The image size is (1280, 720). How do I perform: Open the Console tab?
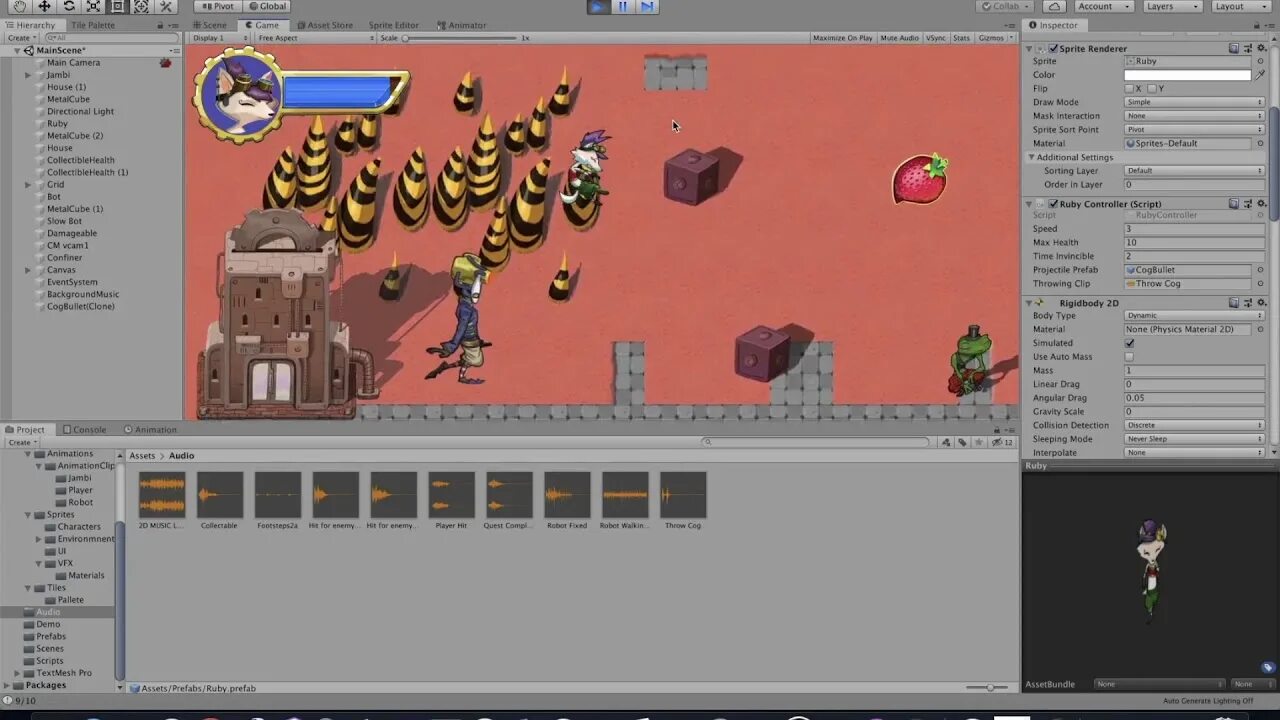(x=84, y=430)
